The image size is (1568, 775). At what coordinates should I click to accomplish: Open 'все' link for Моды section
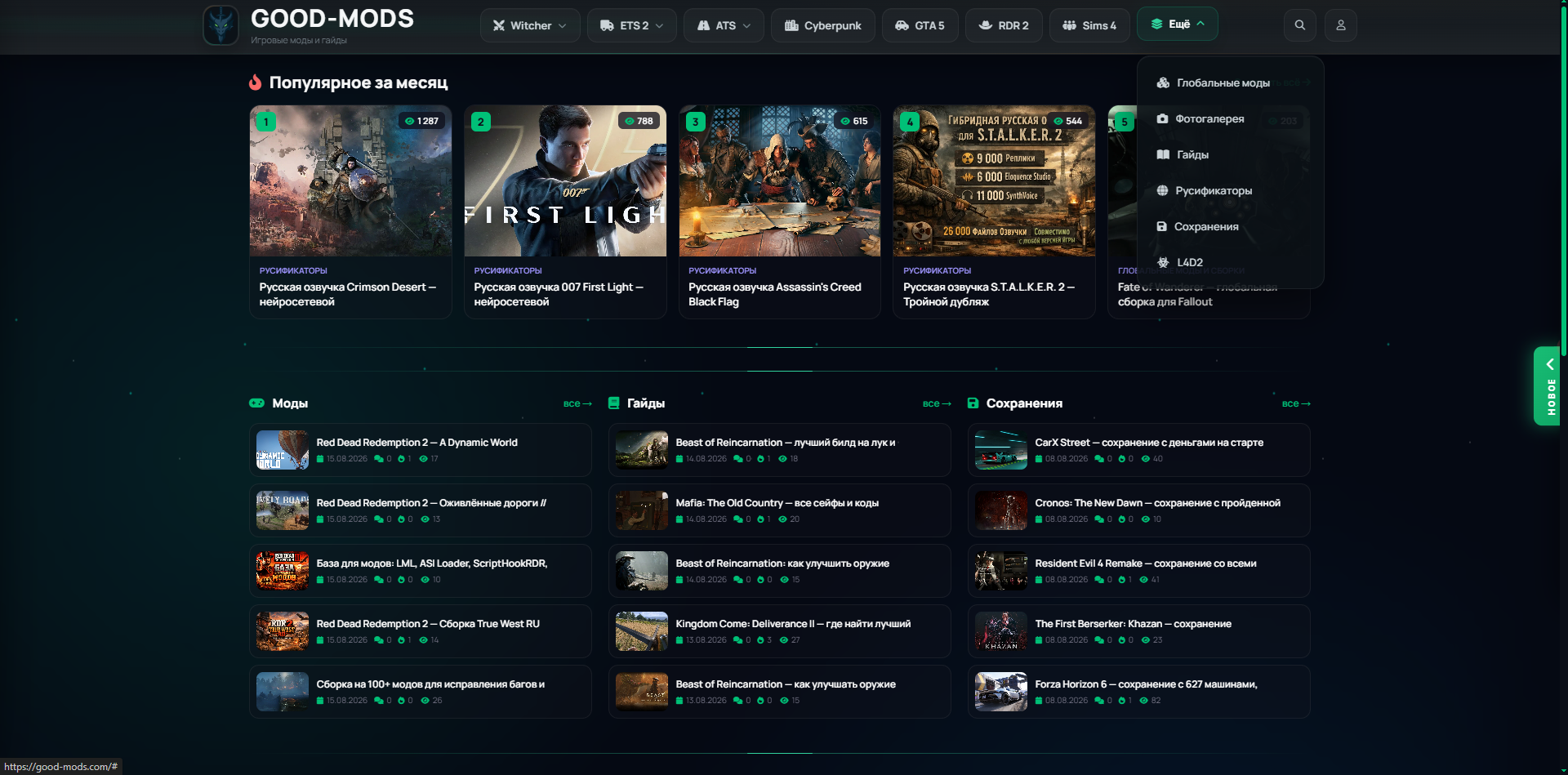[x=577, y=403]
